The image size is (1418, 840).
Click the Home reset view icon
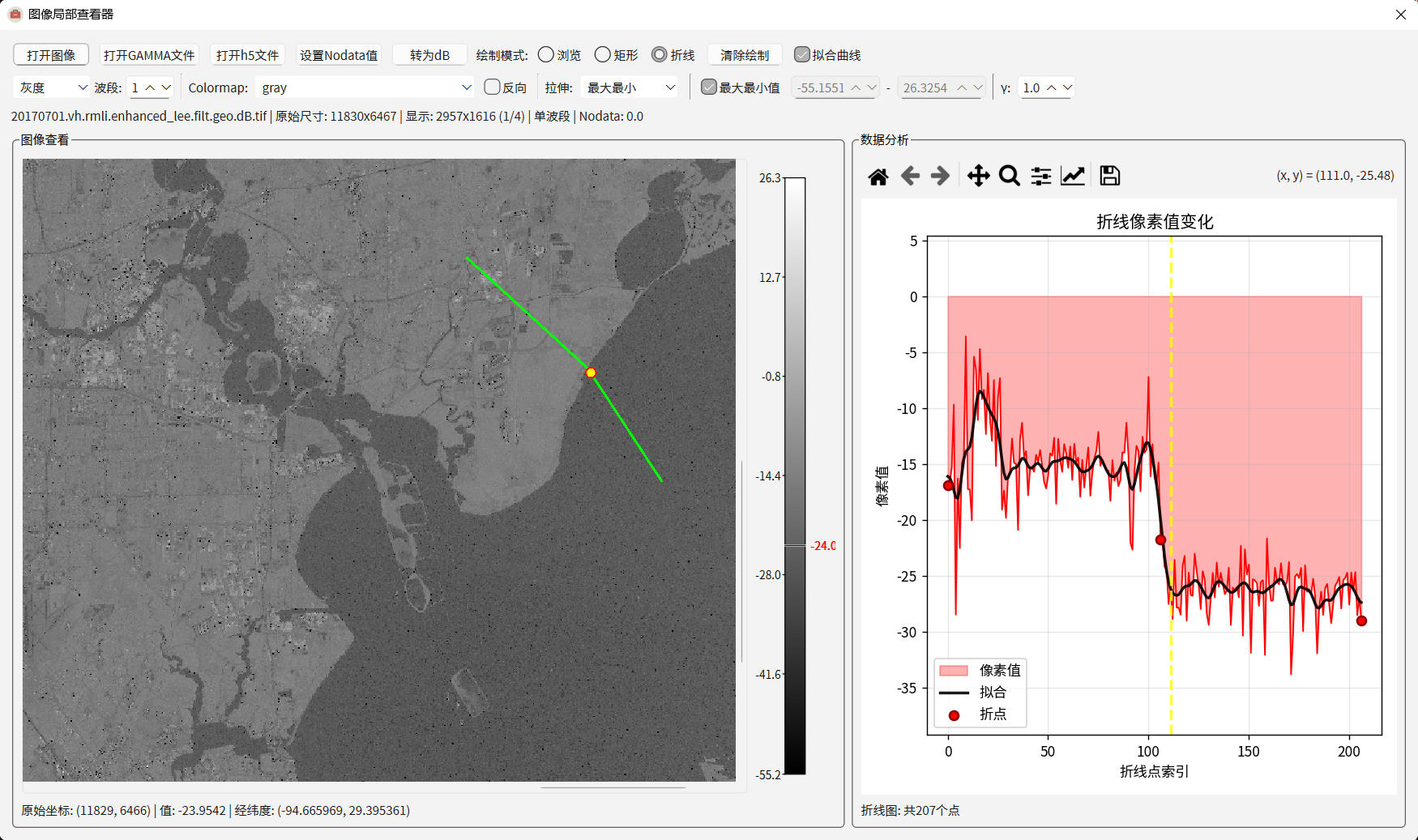click(878, 177)
